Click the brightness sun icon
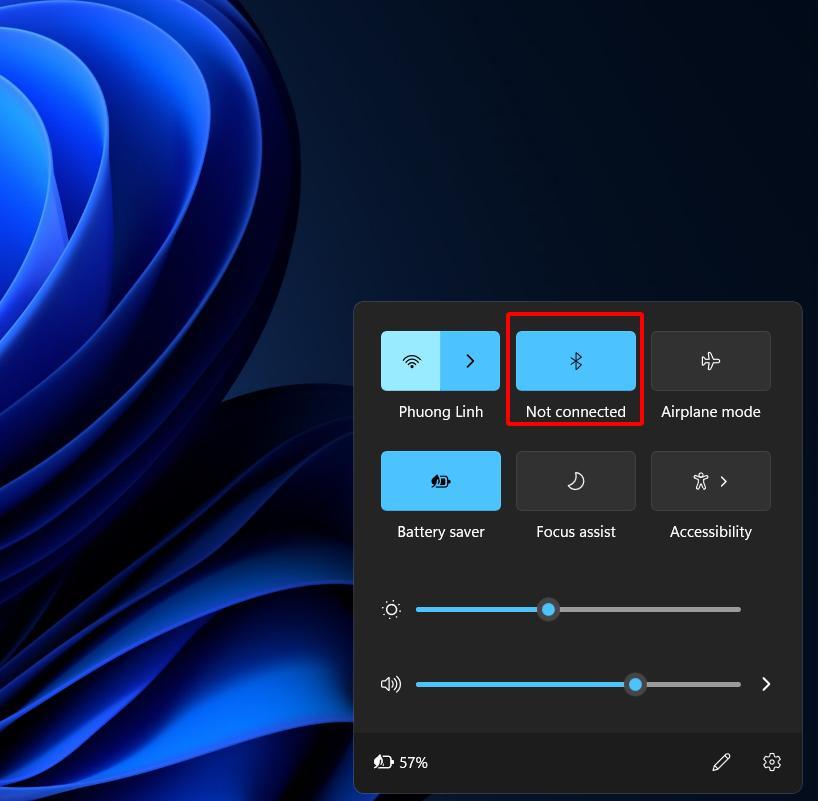The height and width of the screenshot is (801, 818). click(391, 609)
